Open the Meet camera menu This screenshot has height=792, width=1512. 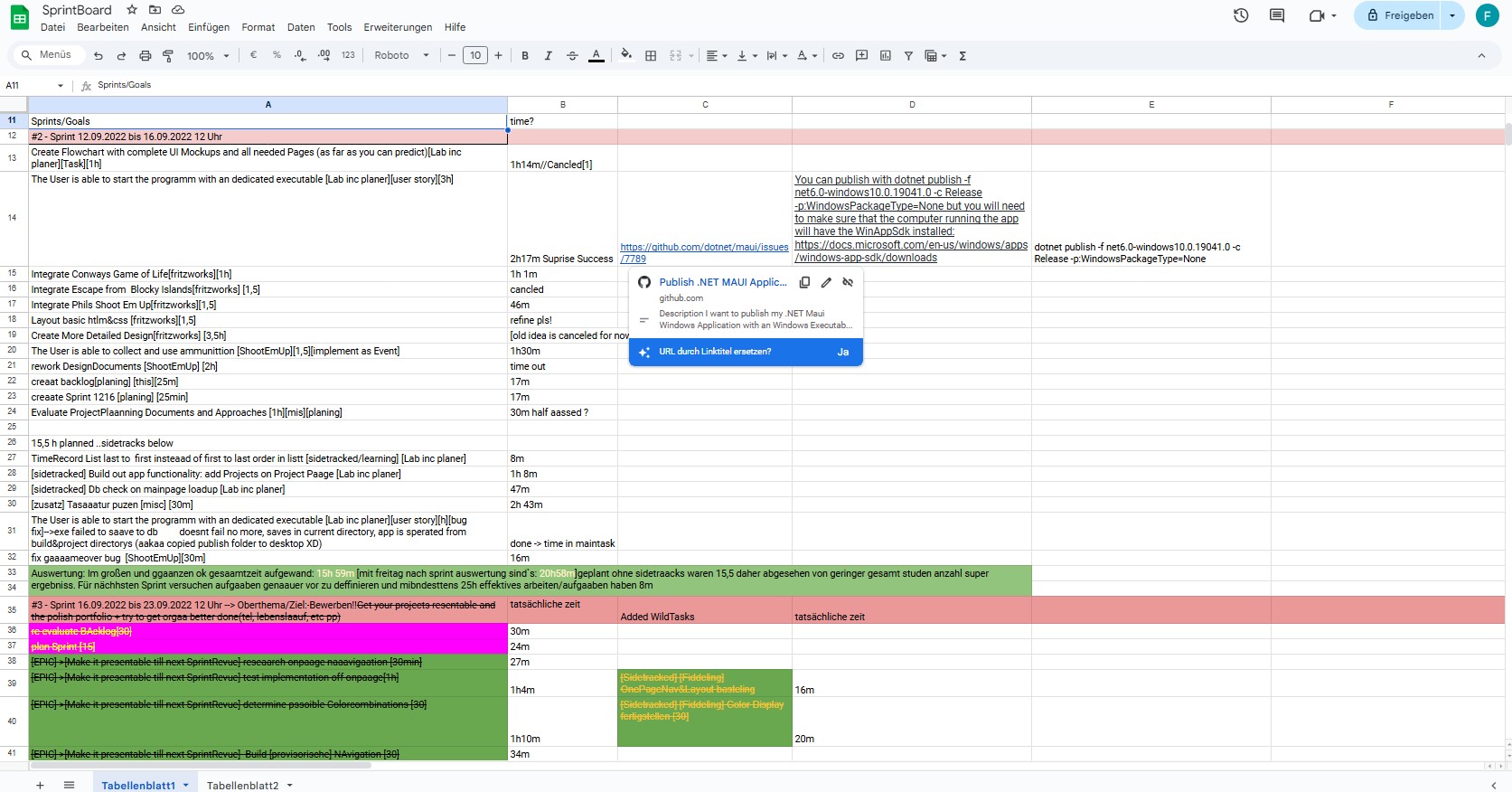pos(1322,15)
